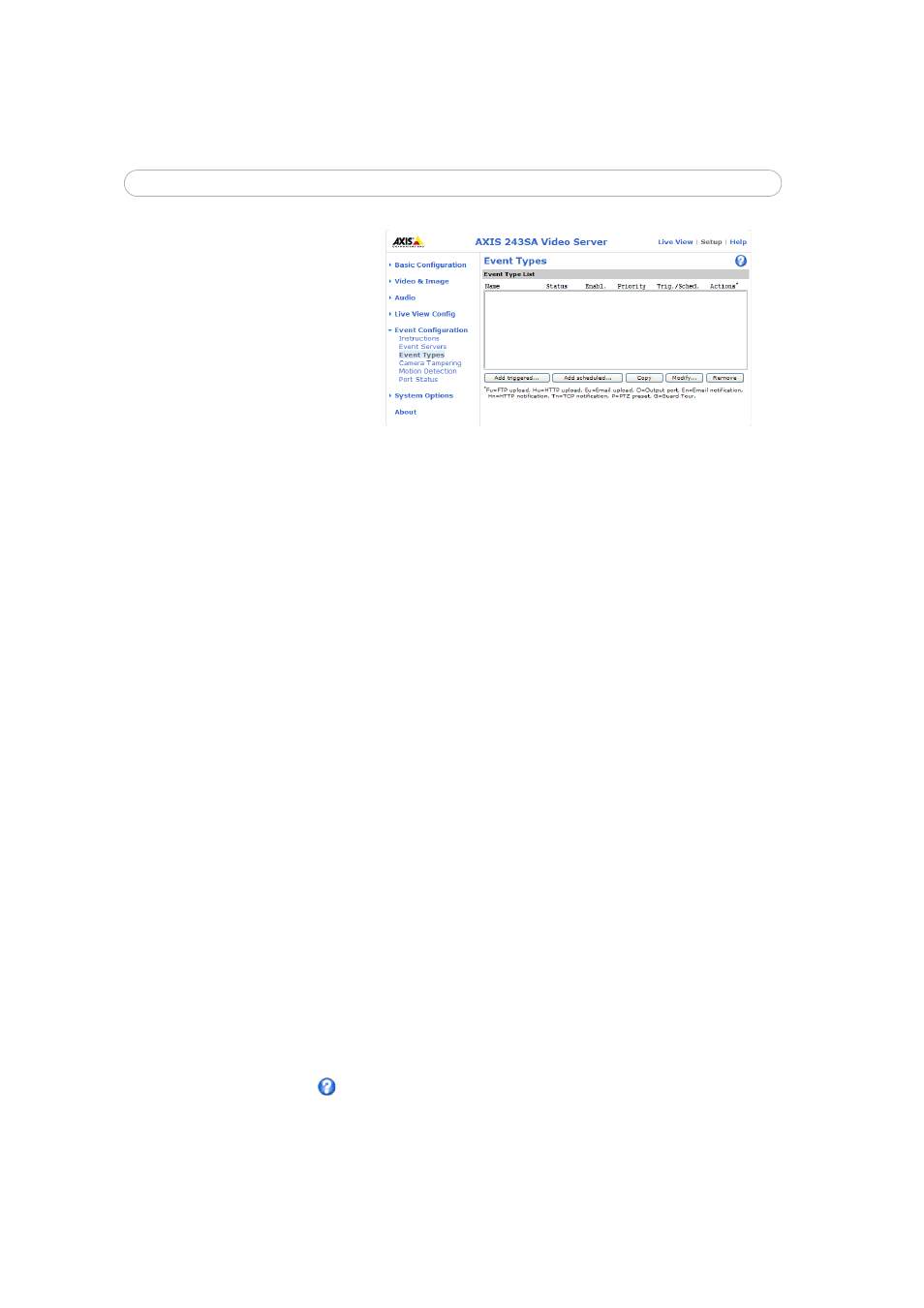Open Event Servers page

[x=422, y=347]
